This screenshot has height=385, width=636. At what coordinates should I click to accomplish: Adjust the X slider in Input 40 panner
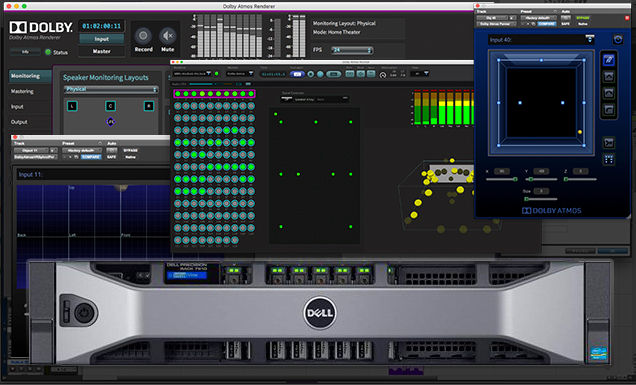point(502,179)
